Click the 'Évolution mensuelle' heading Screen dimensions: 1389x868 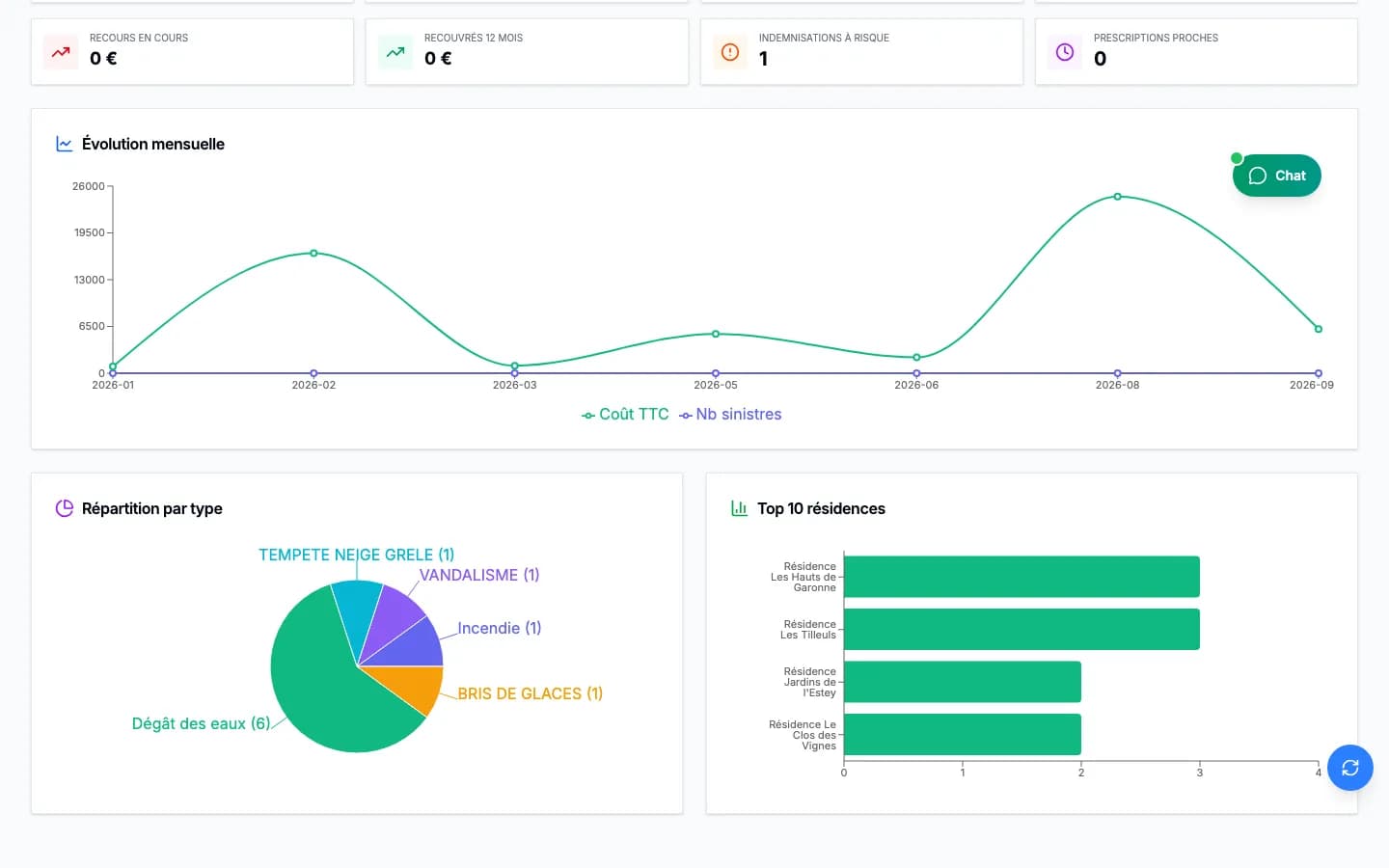point(153,144)
